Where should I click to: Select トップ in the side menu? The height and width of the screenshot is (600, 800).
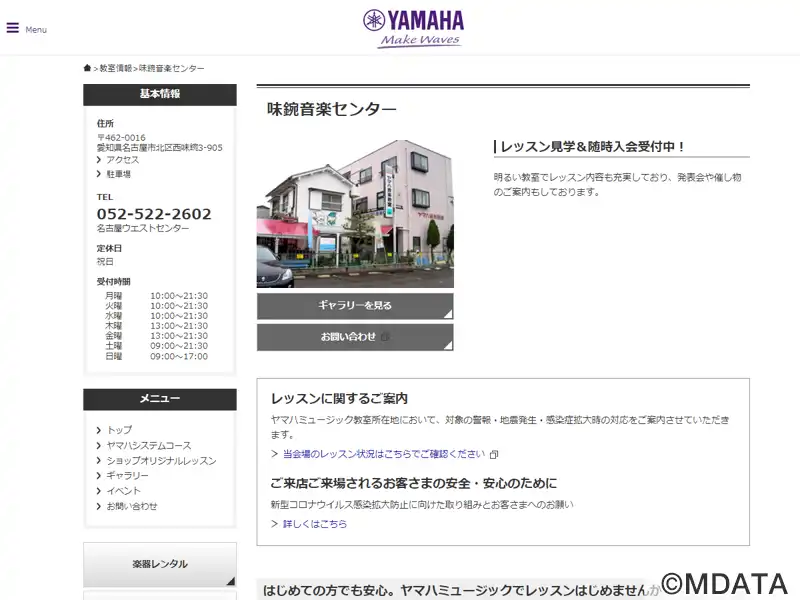point(119,430)
